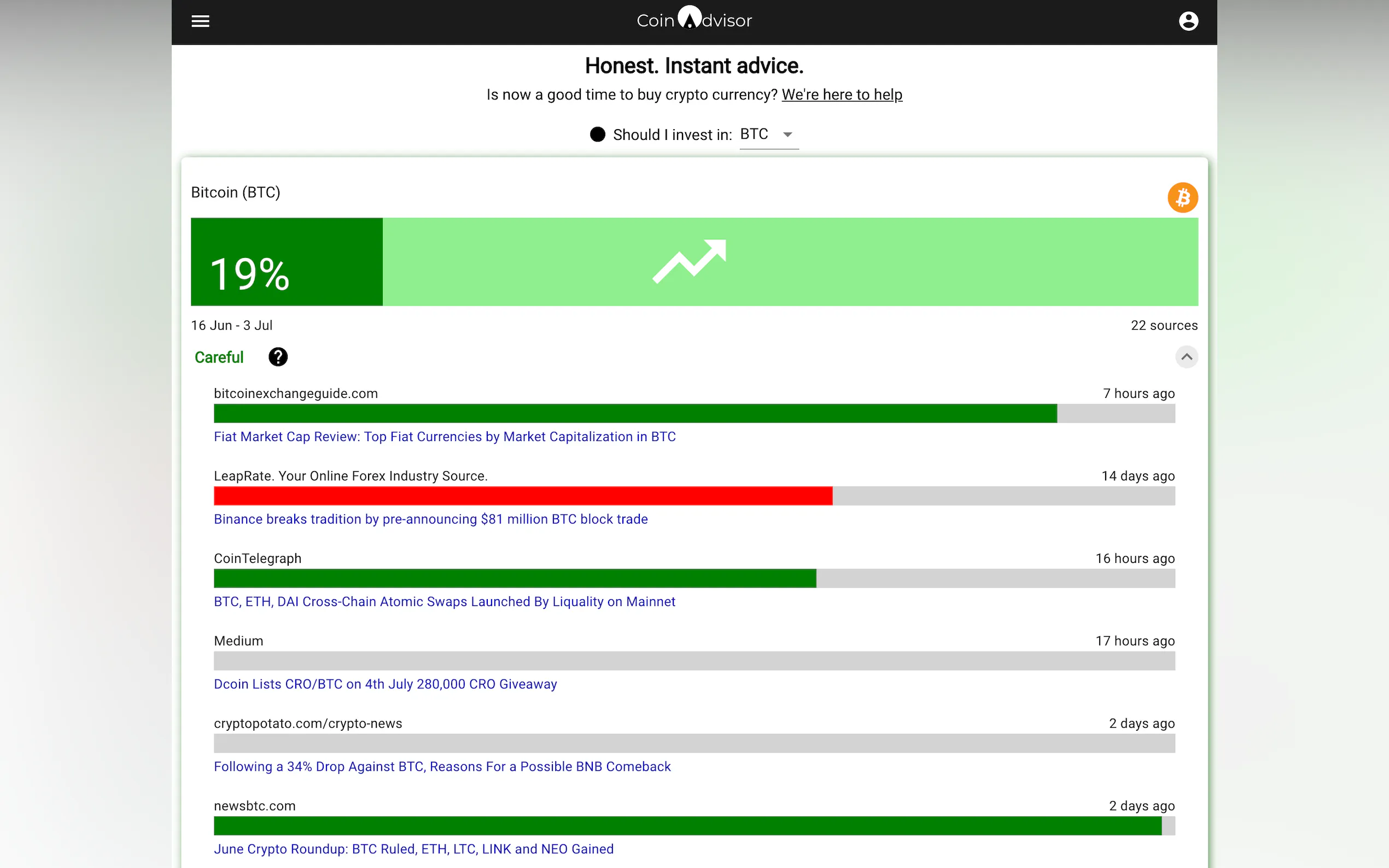Viewport: 1389px width, 868px height.
Task: Click the 16 Jun - 3 Jul date range
Action: point(231,326)
